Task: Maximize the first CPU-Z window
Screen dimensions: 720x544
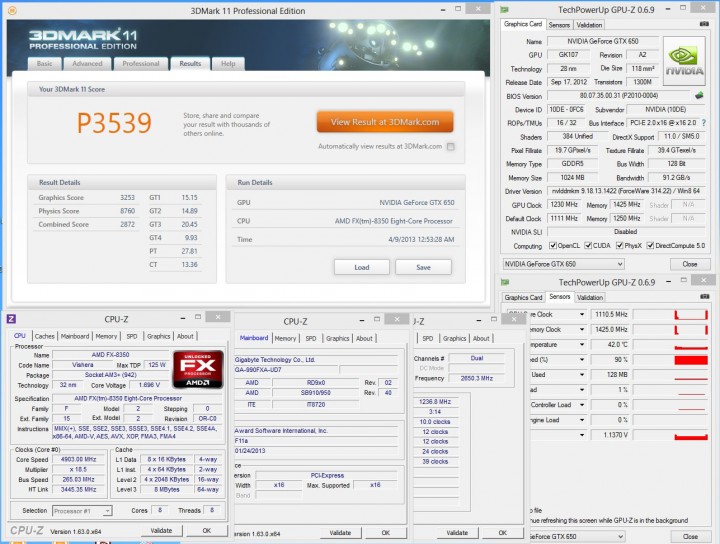Action: tap(198, 317)
